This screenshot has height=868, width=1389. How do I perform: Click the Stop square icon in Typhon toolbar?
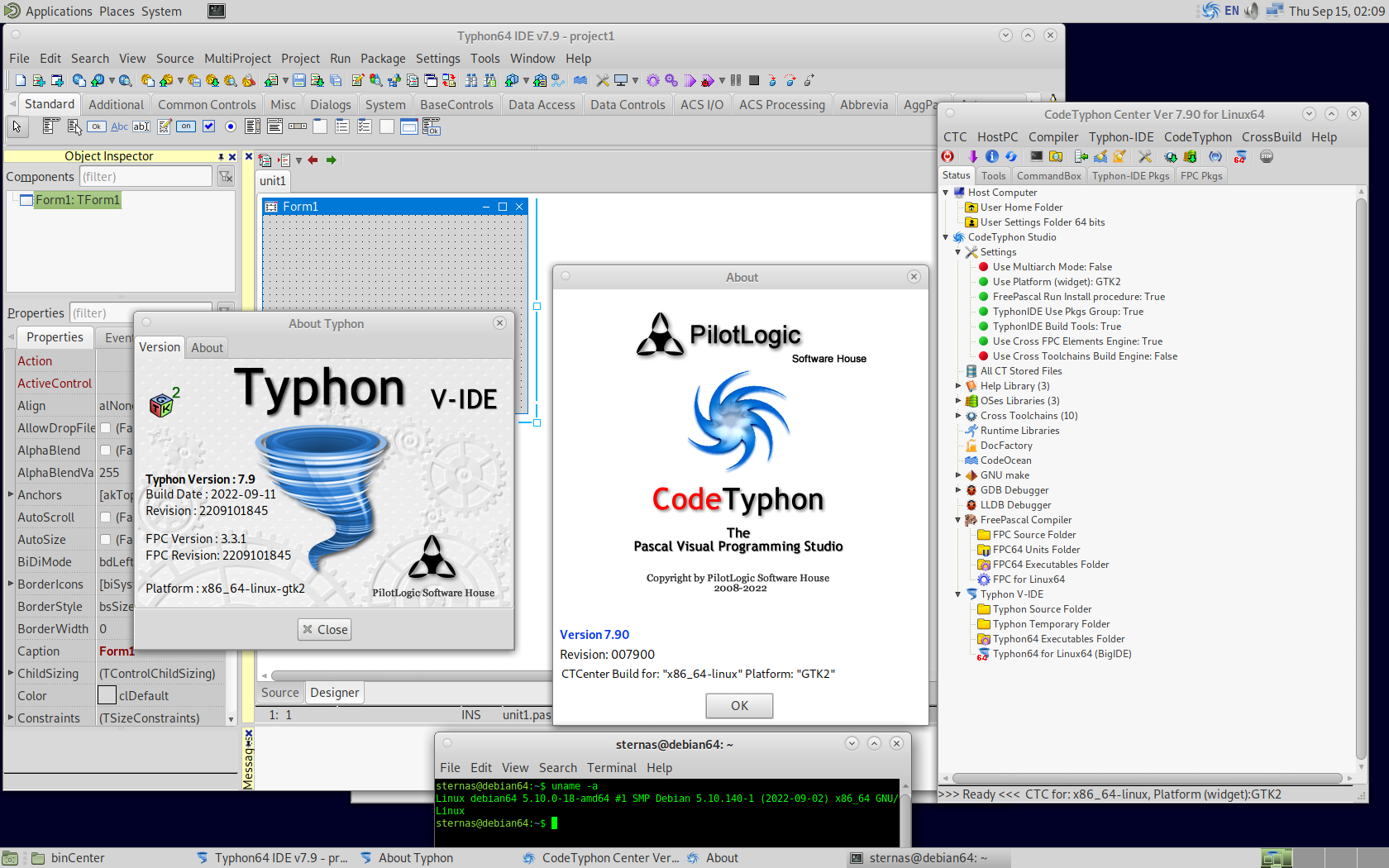click(754, 80)
